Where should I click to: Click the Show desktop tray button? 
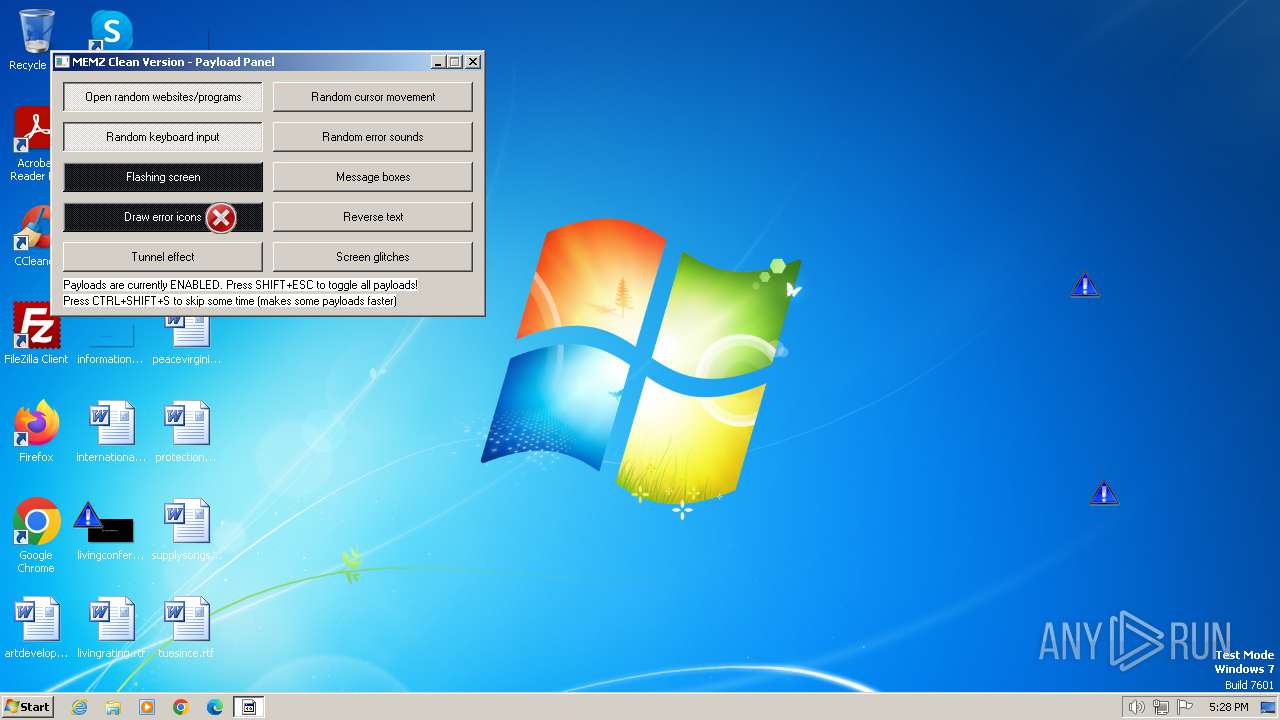(x=1268, y=707)
